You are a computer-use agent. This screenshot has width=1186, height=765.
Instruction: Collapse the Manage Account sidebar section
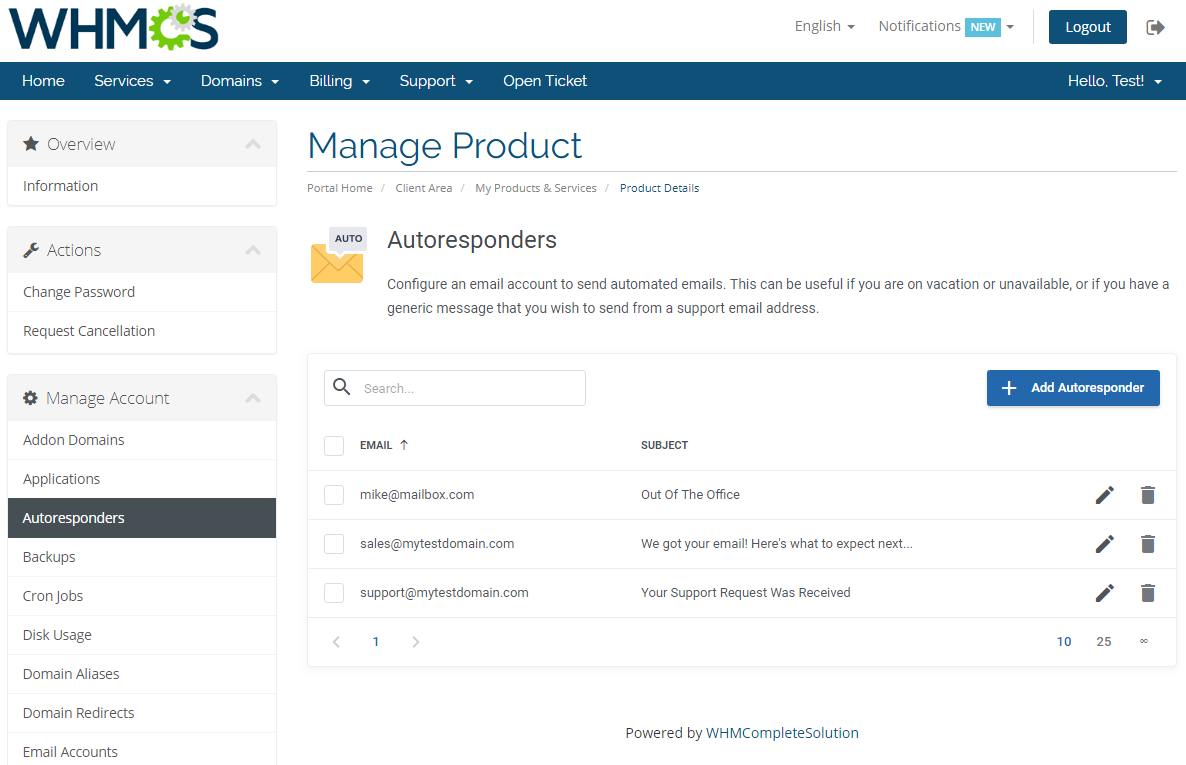click(x=253, y=397)
